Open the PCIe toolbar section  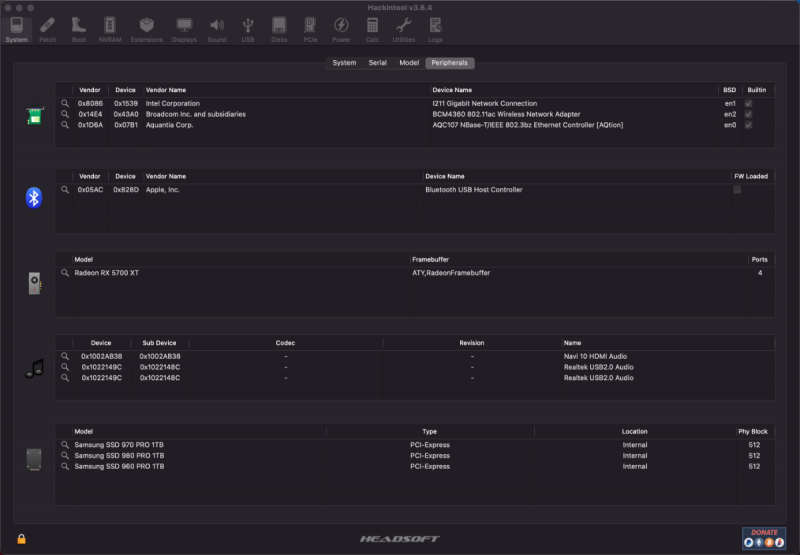pos(310,28)
